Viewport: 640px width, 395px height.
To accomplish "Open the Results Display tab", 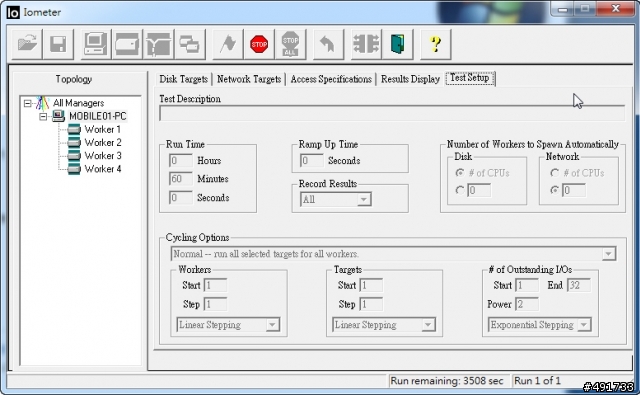I will click(410, 79).
